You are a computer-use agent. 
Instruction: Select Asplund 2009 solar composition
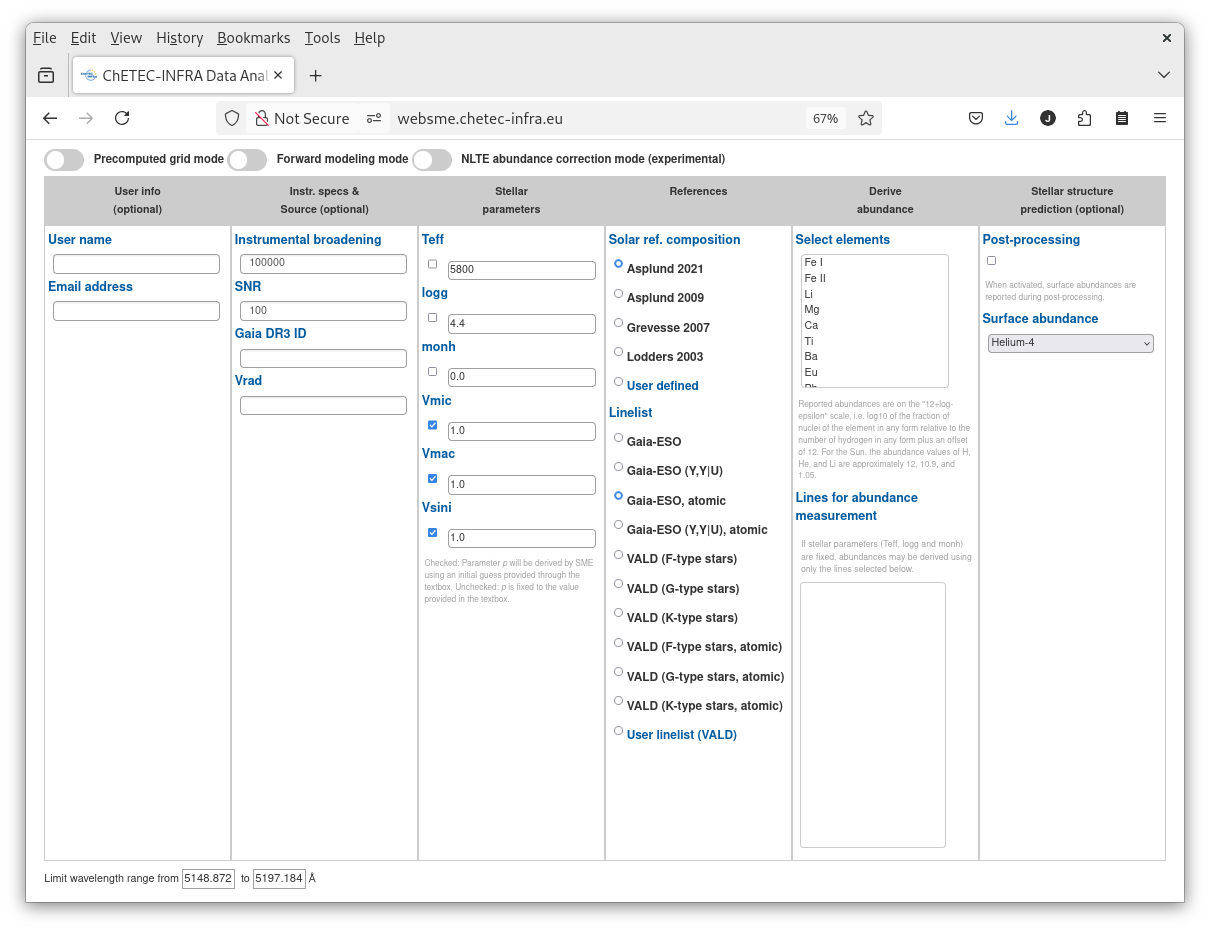tap(618, 294)
